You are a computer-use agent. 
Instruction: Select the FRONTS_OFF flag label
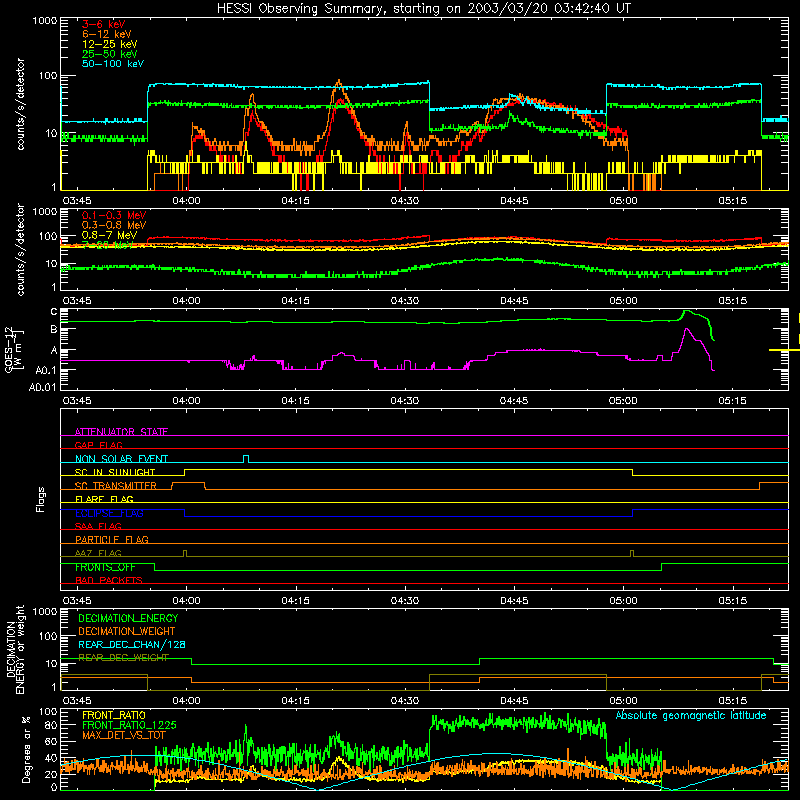click(105, 567)
